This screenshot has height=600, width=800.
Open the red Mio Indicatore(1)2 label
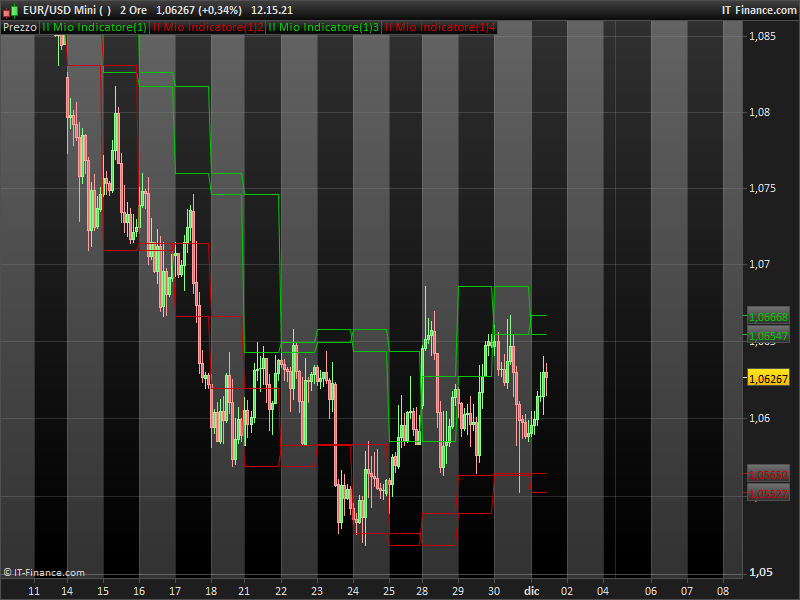point(208,27)
